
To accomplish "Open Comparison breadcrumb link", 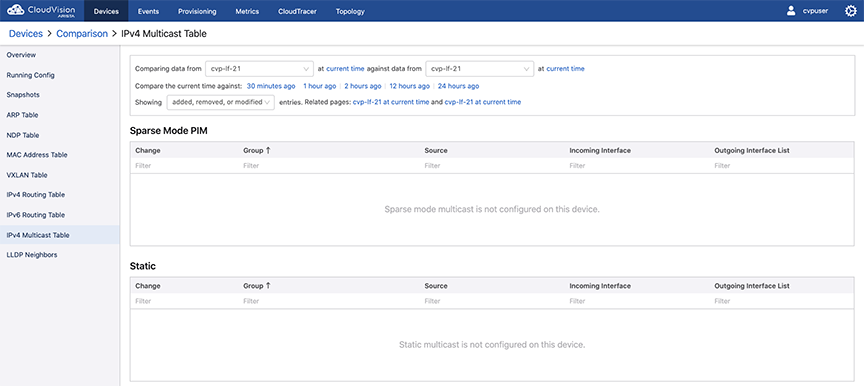I will 82,34.
